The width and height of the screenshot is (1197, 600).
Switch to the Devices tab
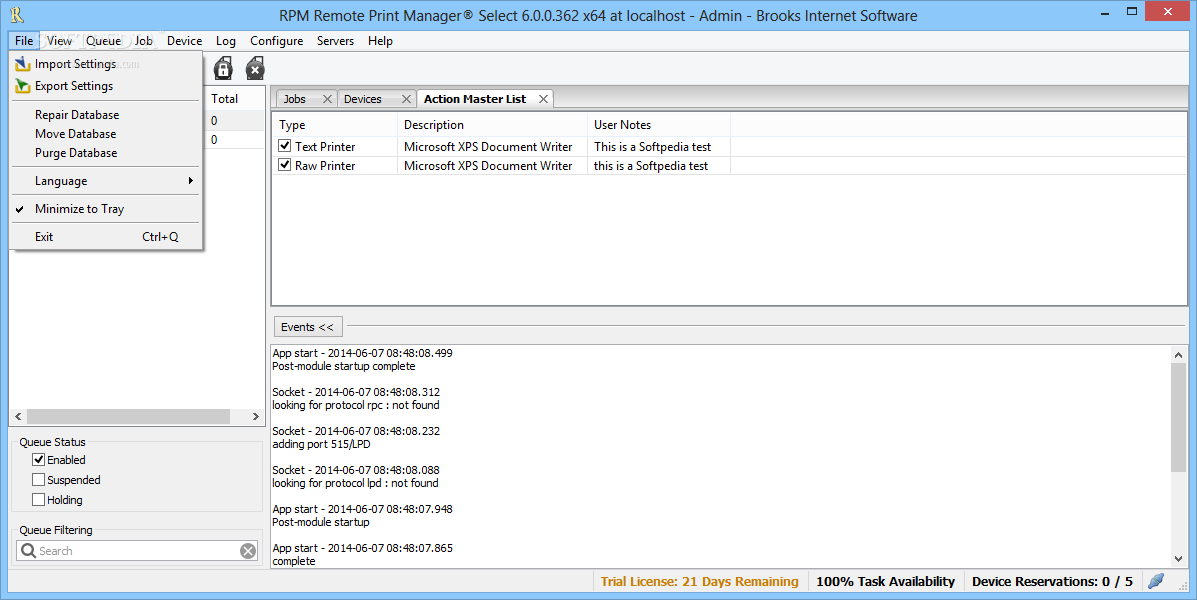(363, 99)
